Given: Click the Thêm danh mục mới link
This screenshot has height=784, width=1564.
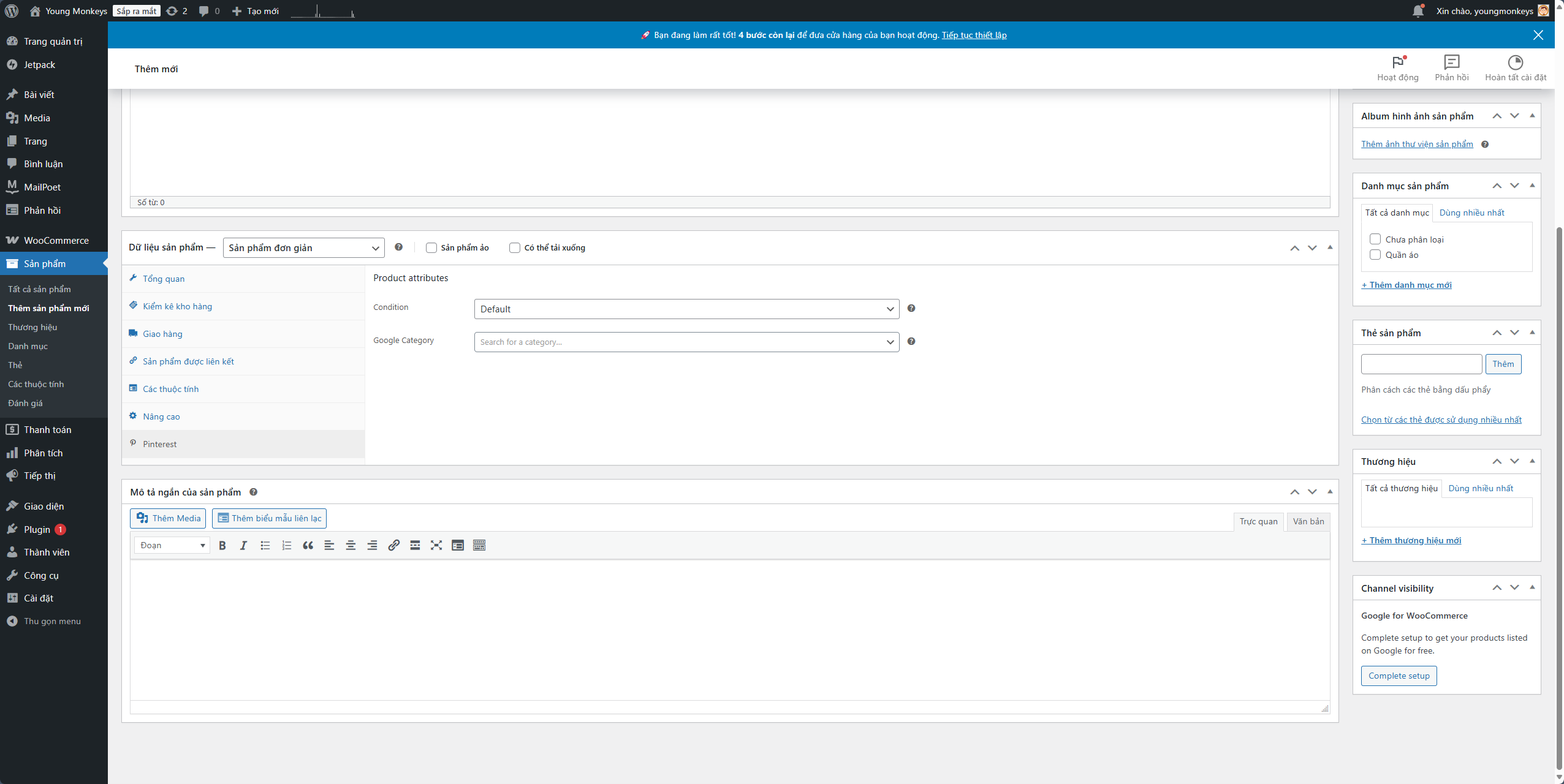Looking at the screenshot, I should point(1406,285).
